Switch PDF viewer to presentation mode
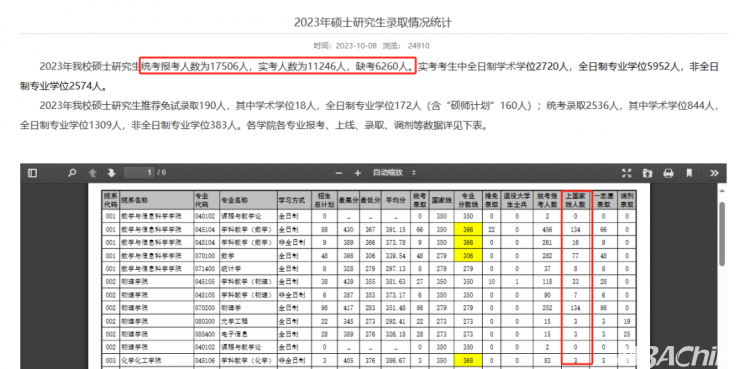 click(x=627, y=173)
